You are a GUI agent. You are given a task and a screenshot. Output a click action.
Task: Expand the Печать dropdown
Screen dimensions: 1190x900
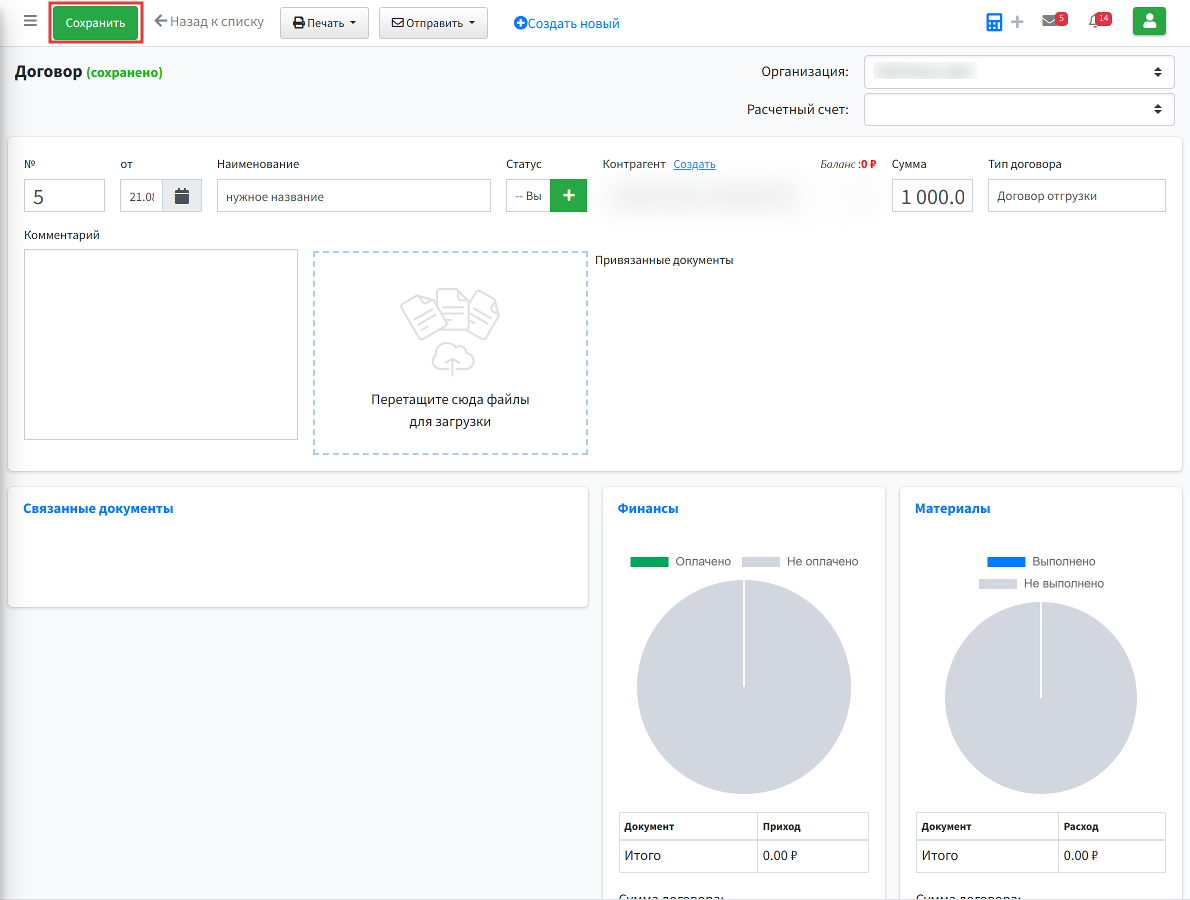(x=324, y=23)
